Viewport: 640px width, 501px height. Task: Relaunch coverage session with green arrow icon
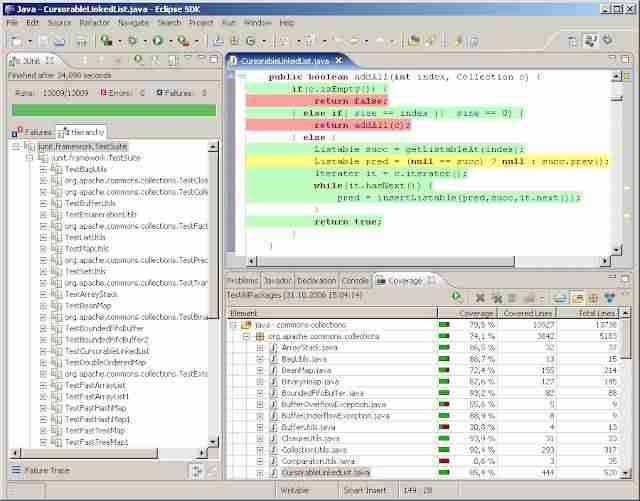point(456,298)
